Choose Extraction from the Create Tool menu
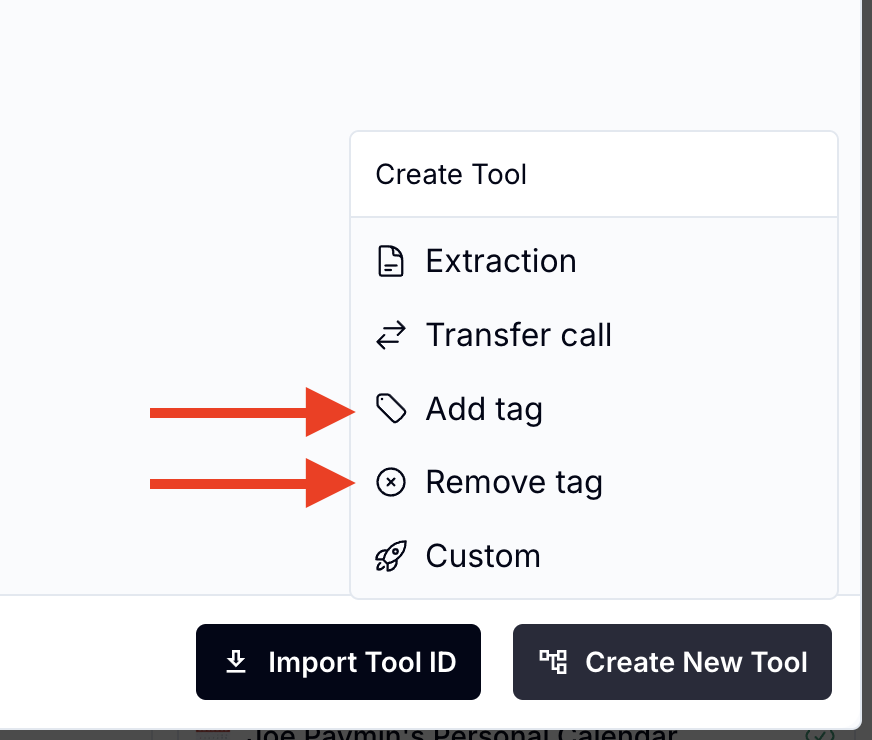The height and width of the screenshot is (740, 872). [x=501, y=262]
